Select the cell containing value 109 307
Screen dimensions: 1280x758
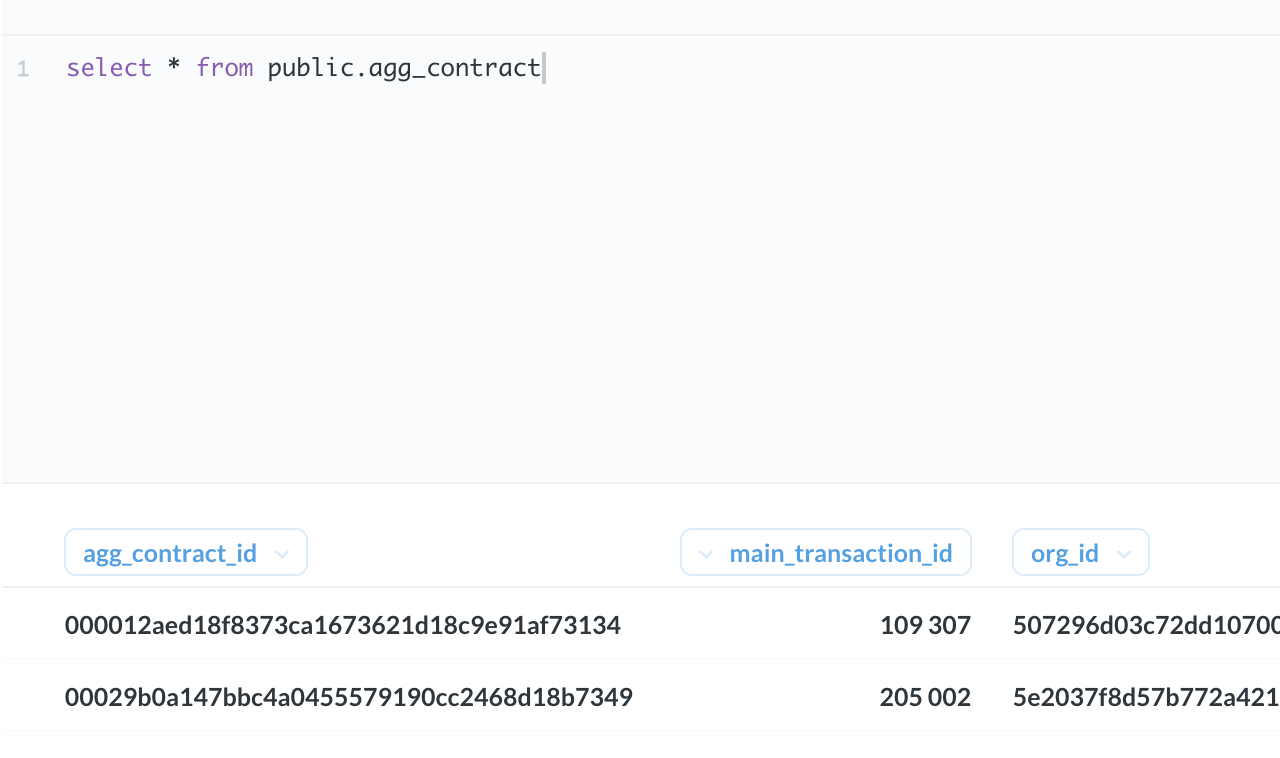tap(925, 624)
